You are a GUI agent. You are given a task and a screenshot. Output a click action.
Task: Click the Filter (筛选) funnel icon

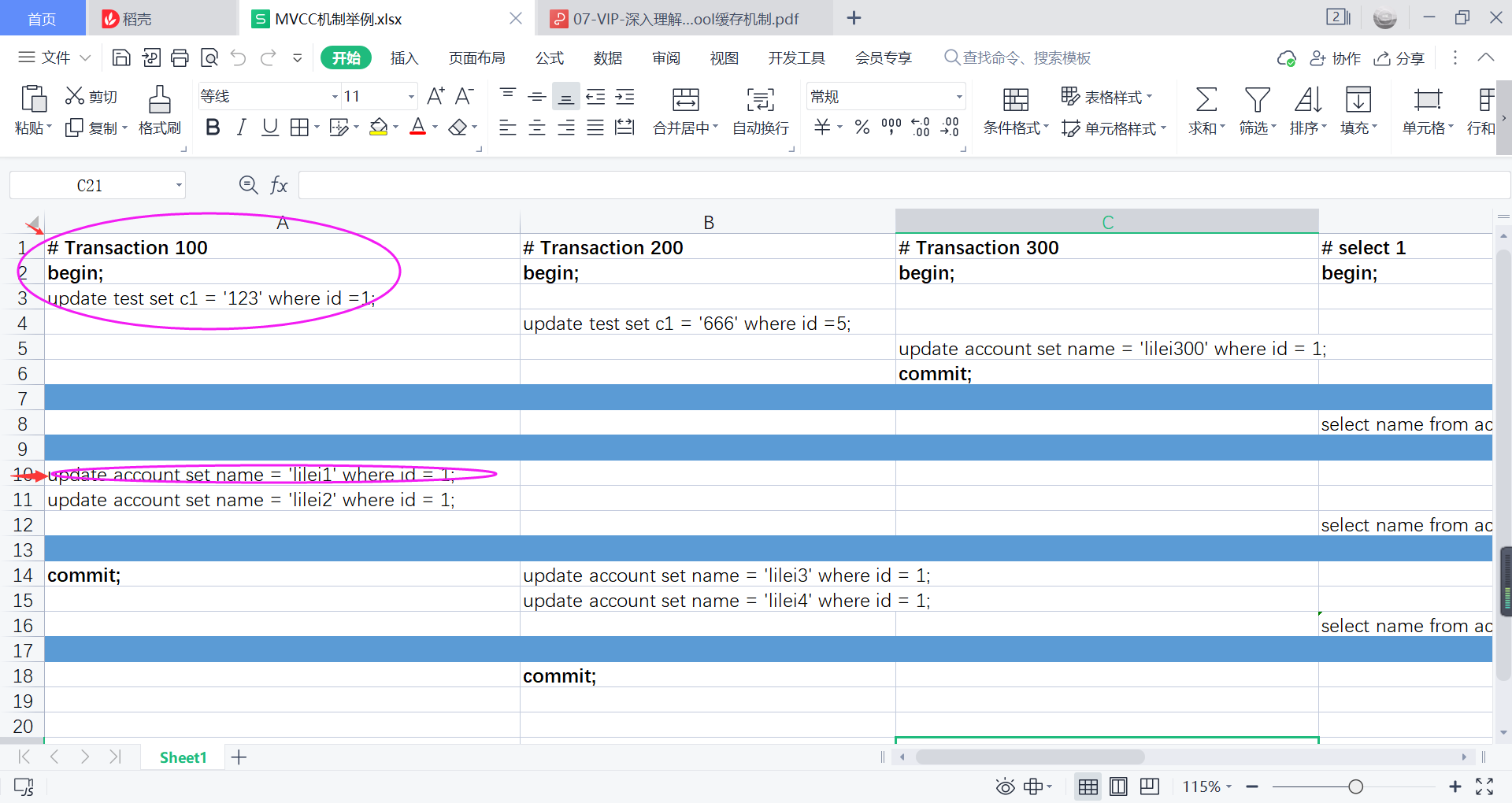tap(1257, 100)
